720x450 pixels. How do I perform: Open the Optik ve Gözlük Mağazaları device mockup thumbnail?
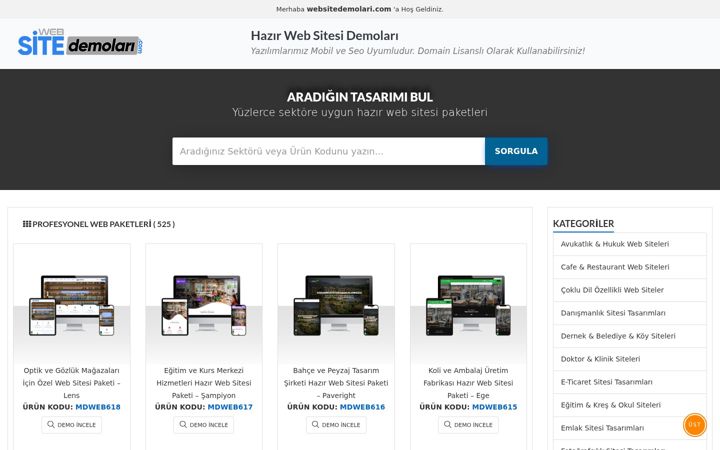coord(72,305)
